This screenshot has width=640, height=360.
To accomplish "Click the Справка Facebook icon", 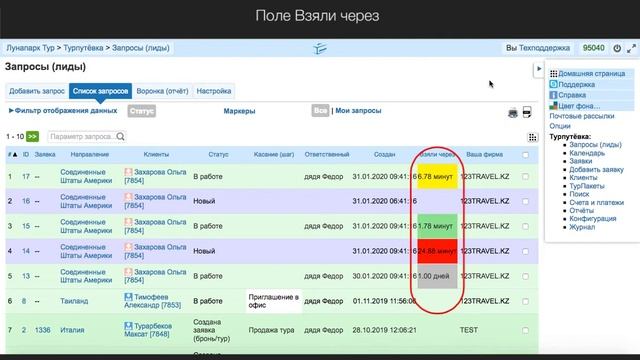I will pyautogui.click(x=553, y=95).
